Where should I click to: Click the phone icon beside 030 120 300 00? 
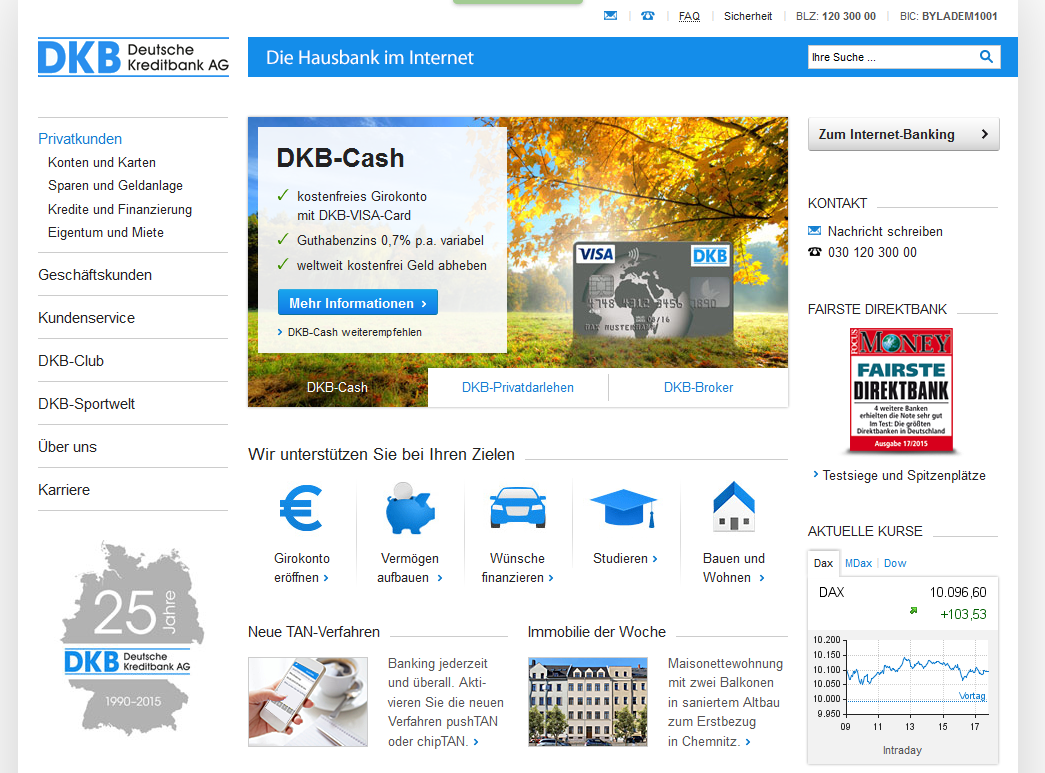(814, 252)
